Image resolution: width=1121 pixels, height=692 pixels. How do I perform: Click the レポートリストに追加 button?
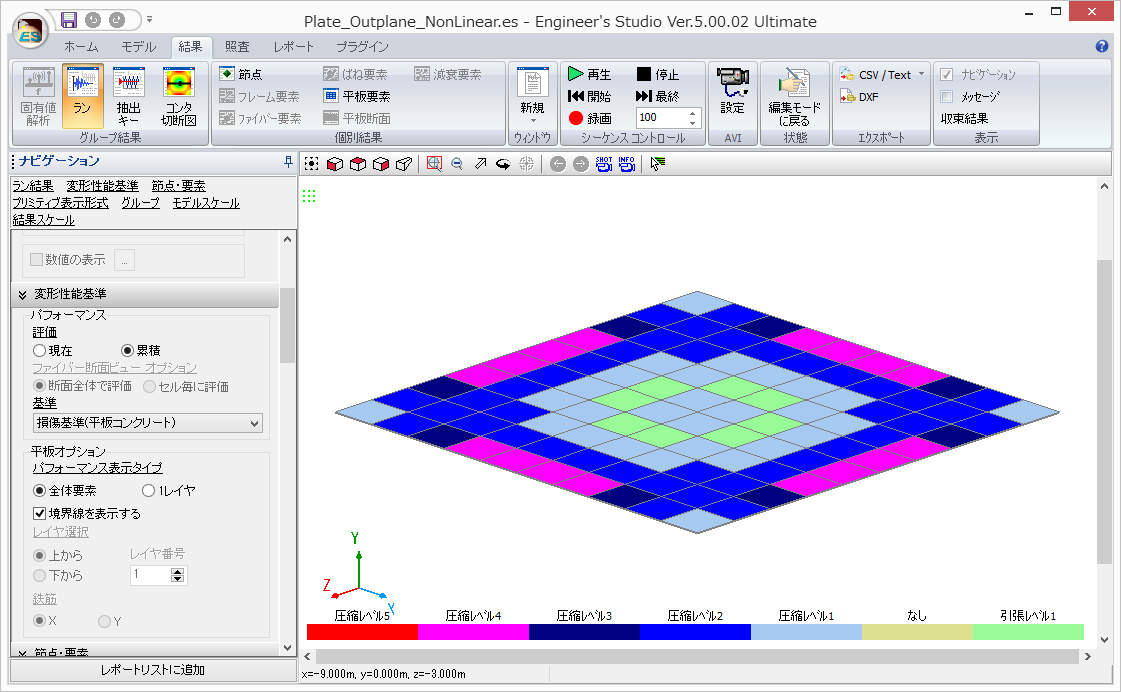153,670
